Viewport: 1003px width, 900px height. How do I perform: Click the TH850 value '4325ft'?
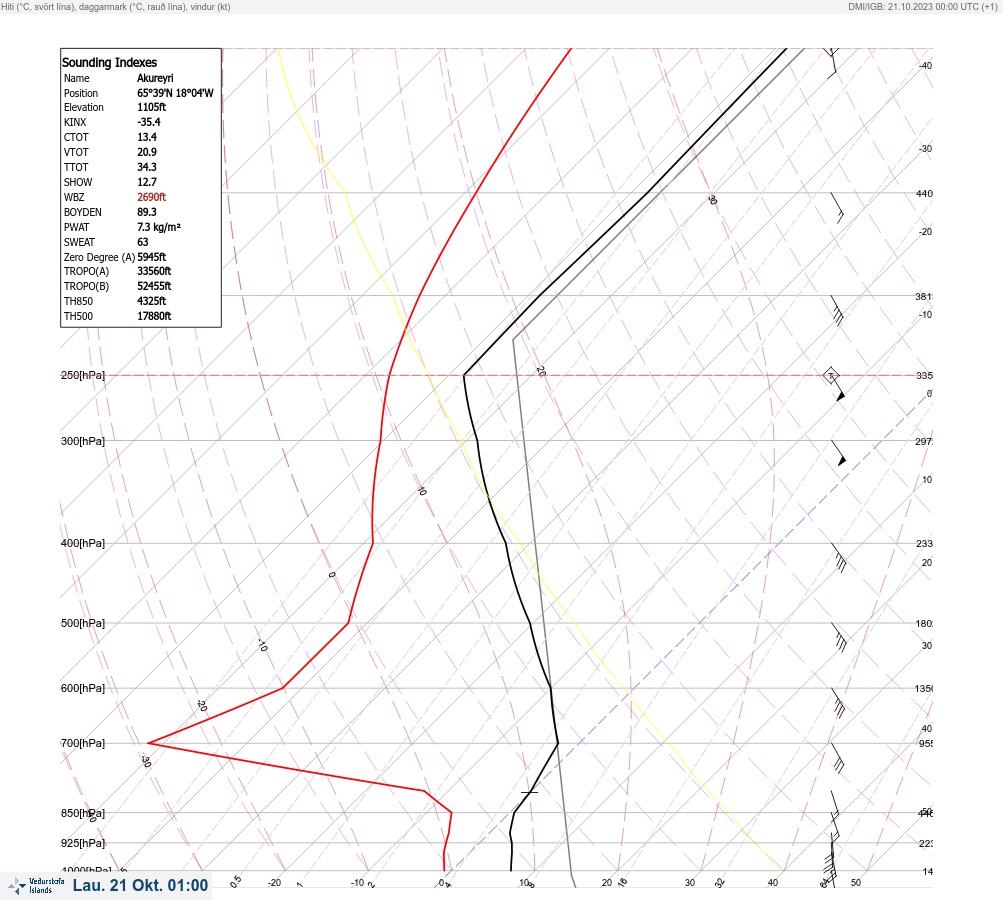(x=152, y=301)
